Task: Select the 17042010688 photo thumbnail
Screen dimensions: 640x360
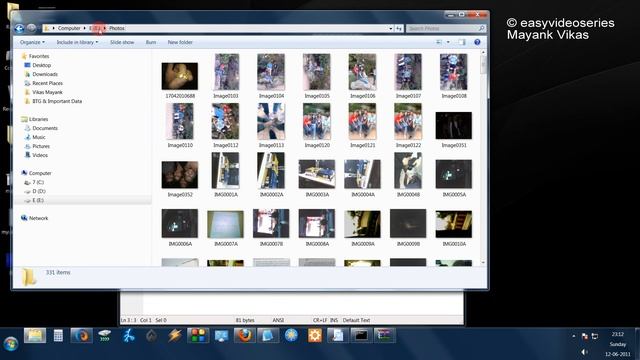Action: 180,76
